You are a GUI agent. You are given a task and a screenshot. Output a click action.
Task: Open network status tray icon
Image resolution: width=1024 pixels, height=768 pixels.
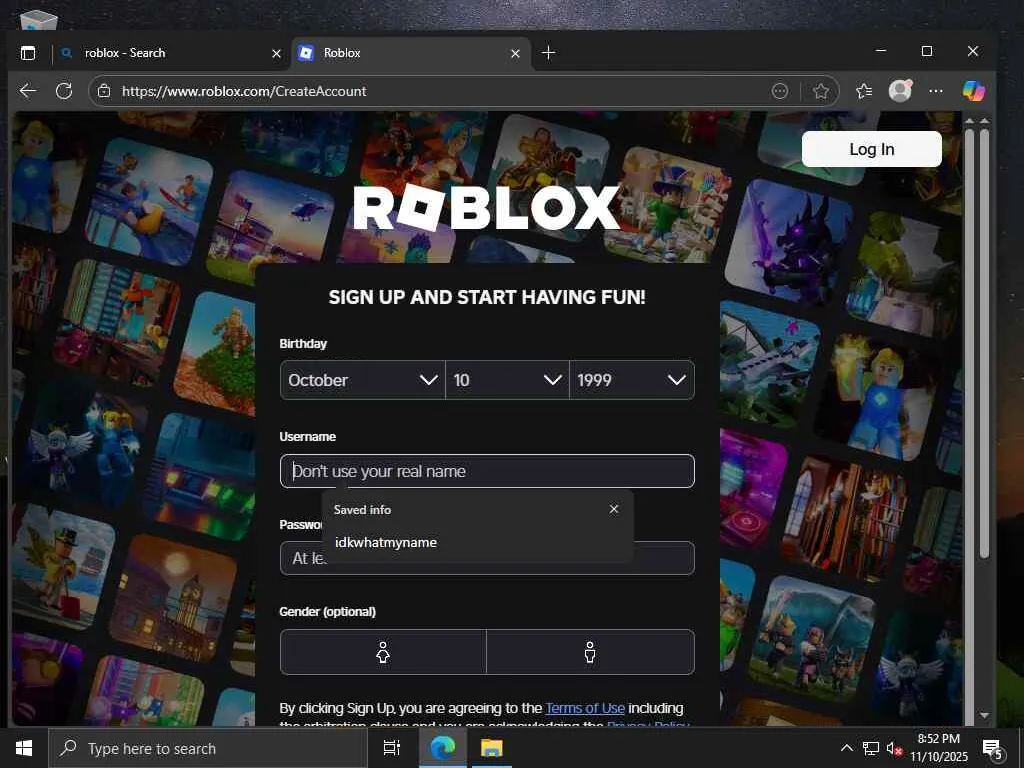(871, 748)
